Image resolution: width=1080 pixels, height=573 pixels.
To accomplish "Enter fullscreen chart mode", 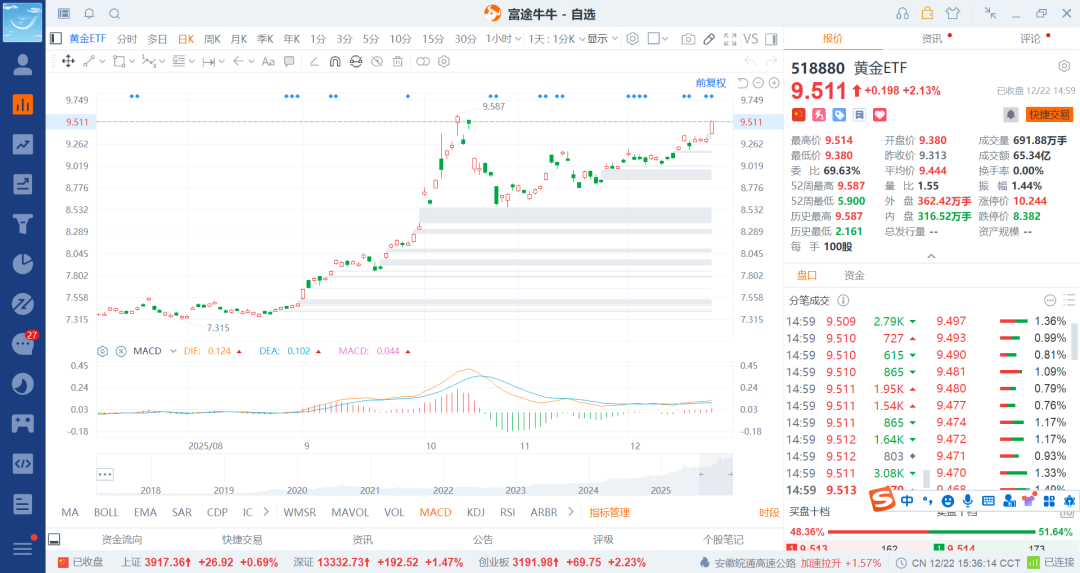I will click(x=730, y=39).
